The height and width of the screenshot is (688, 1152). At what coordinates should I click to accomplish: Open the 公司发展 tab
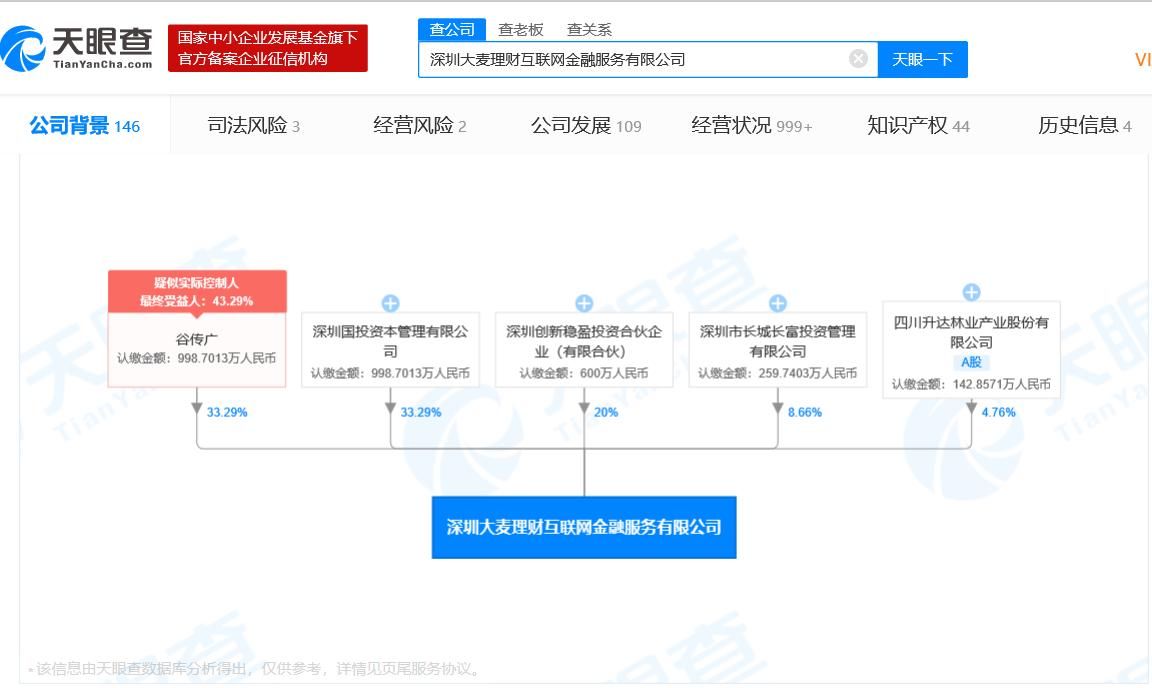pyautogui.click(x=586, y=126)
